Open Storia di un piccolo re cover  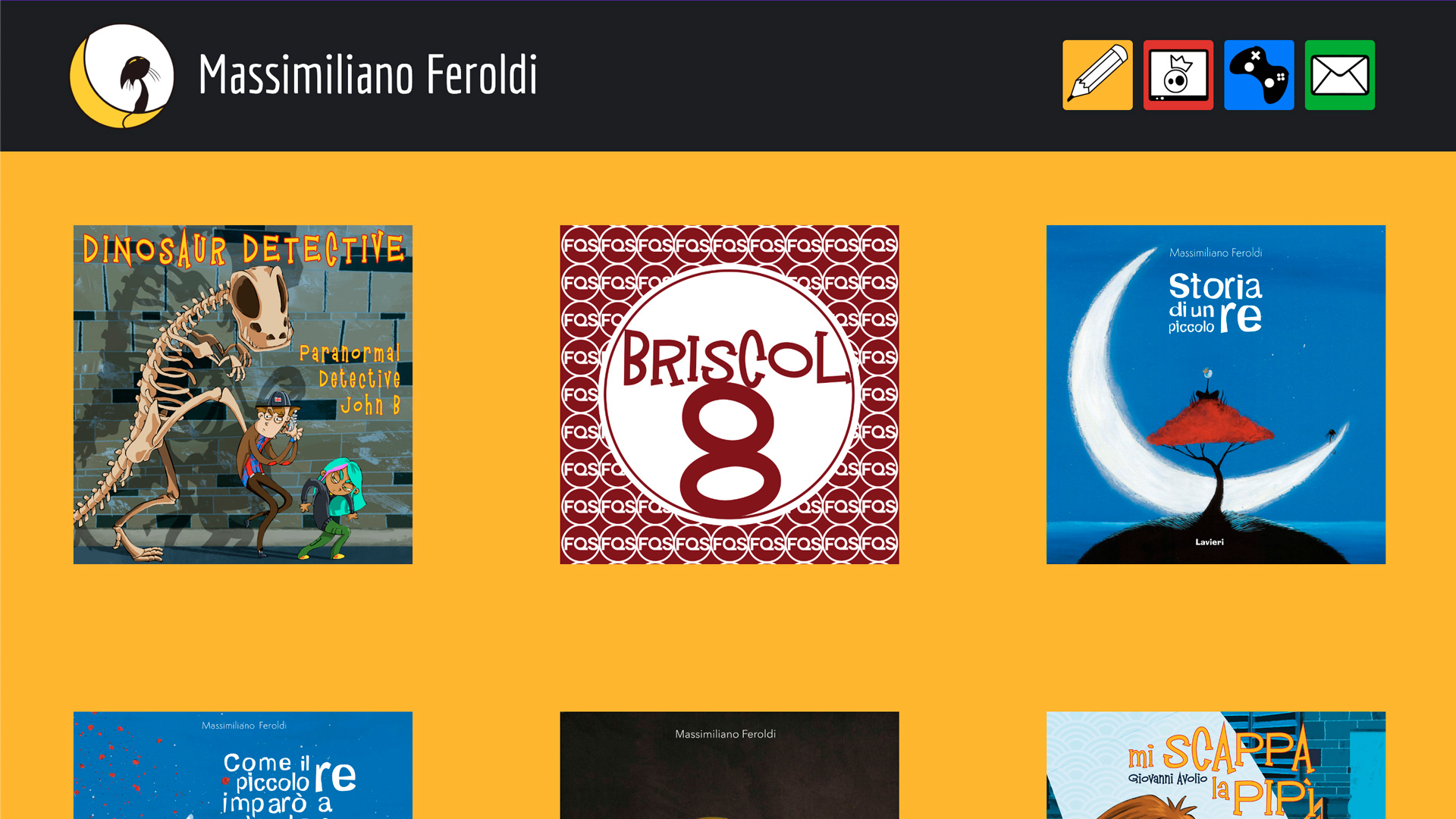tap(1216, 394)
